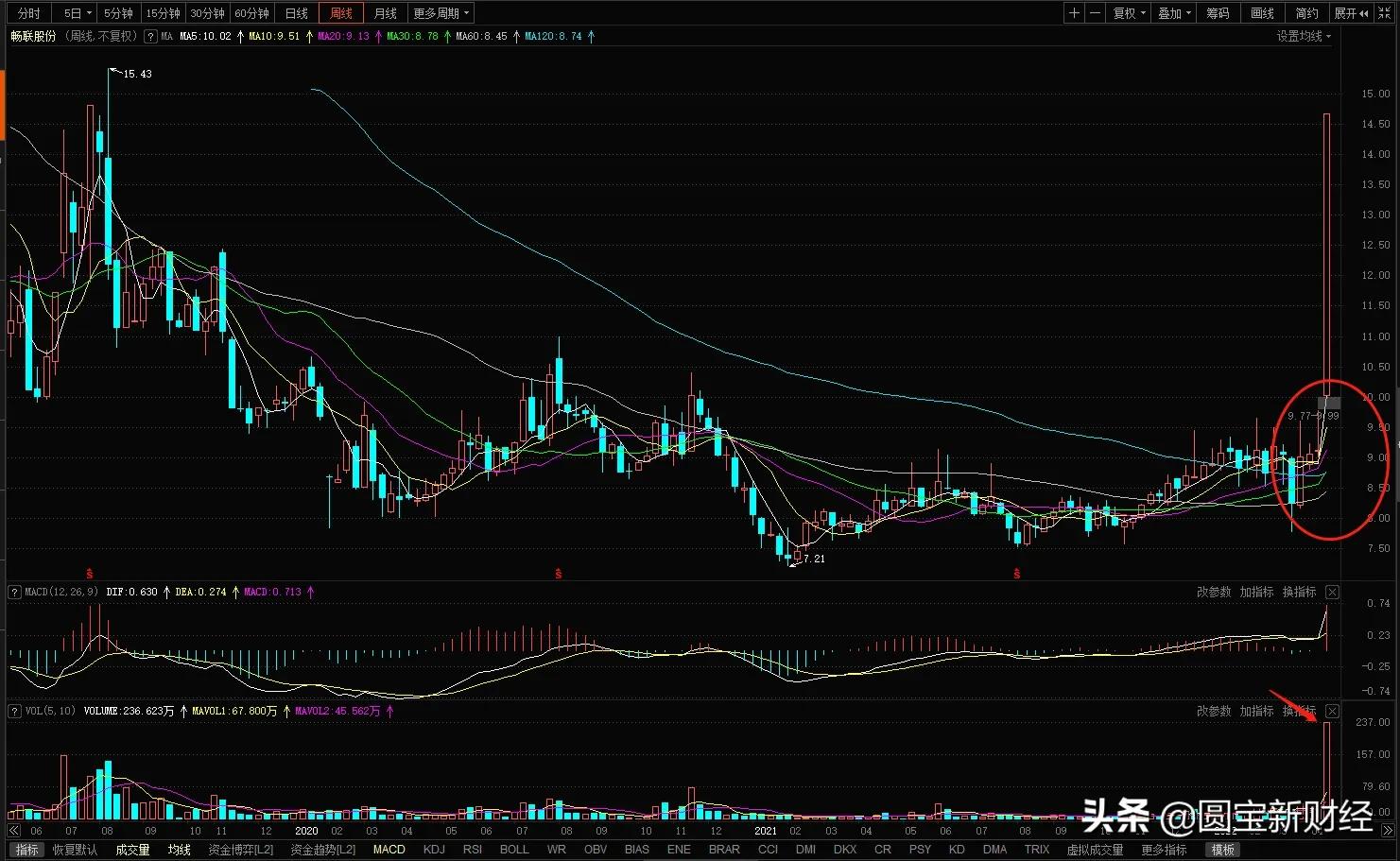This screenshot has width=1400, height=861.
Task: Select the 15分钟 period
Action: coord(164,13)
